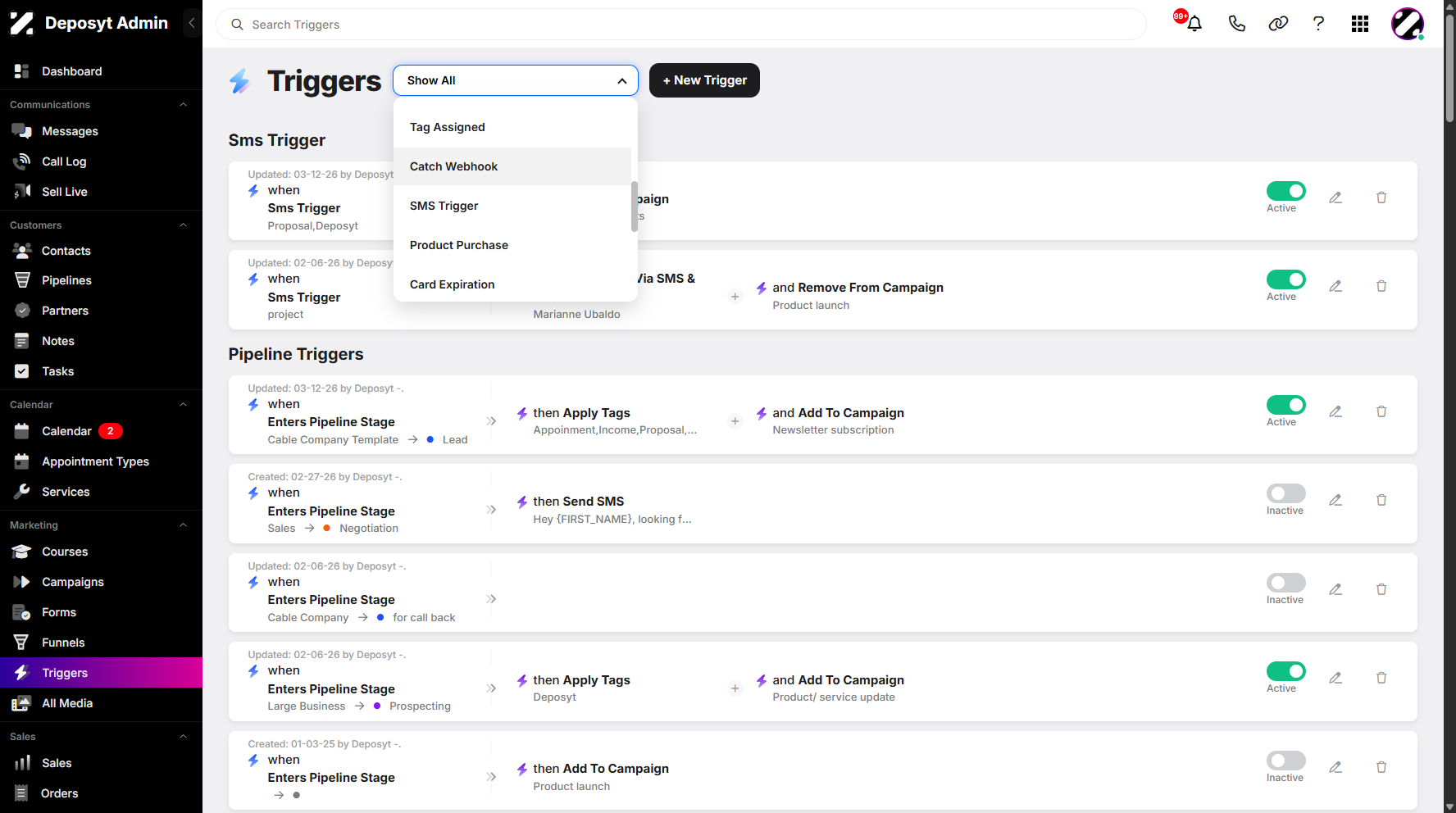Disable the Proposal,Deposyt Sms Trigger toggle
1456x813 pixels.
(1286, 191)
